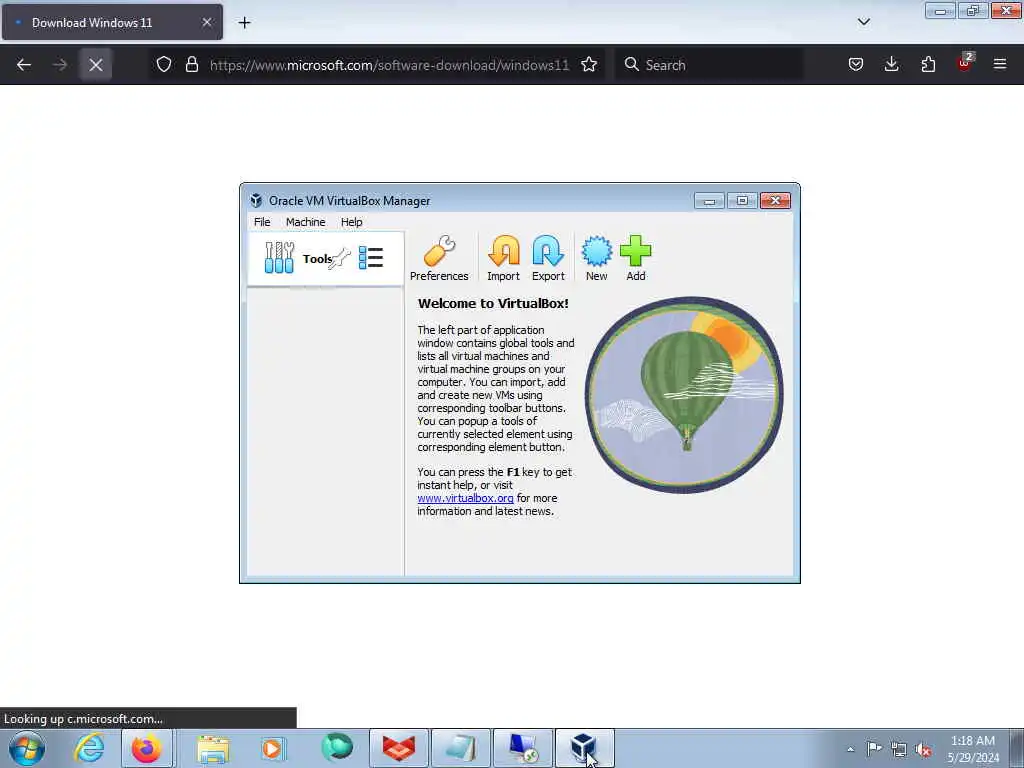Viewport: 1024px width, 768px height.
Task: Click the network tray icon
Action: [899, 749]
